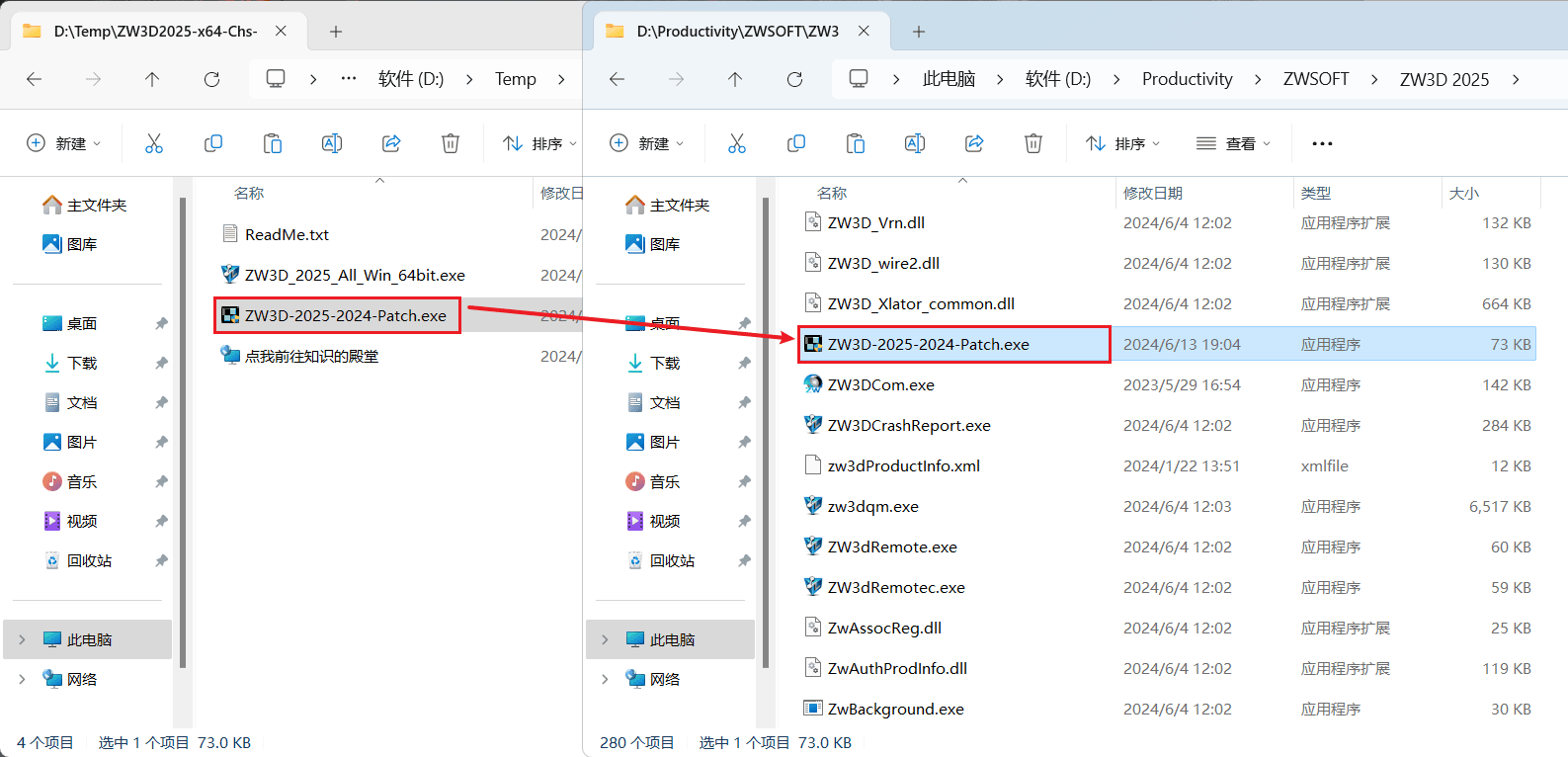Click the PC monitor icon in right address bar
This screenshot has width=1568, height=757.
859,78
